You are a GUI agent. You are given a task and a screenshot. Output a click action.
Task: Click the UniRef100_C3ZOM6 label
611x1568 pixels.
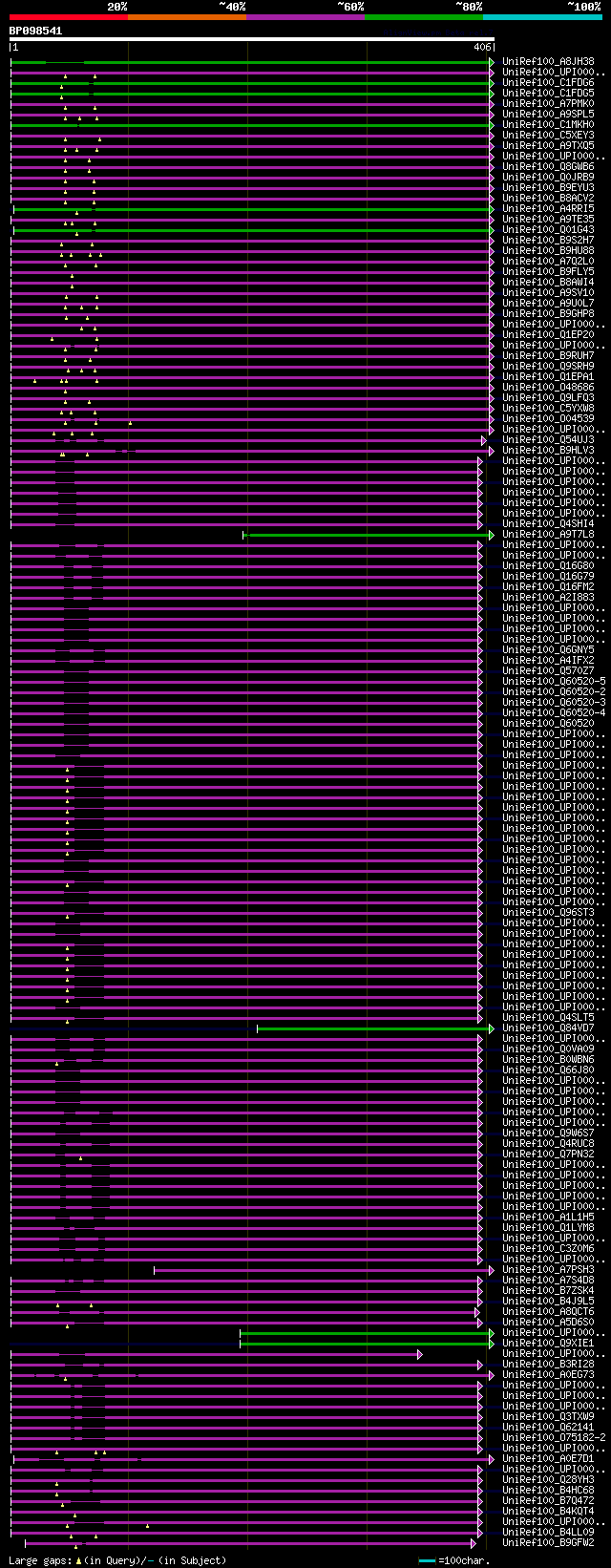548,1249
